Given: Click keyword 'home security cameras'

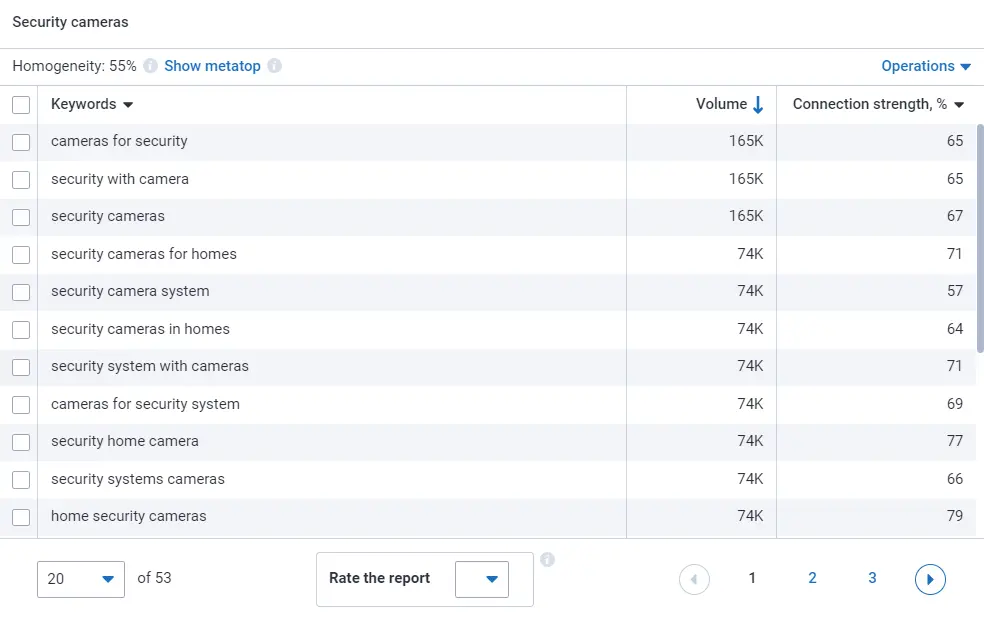Looking at the screenshot, I should [x=129, y=516].
